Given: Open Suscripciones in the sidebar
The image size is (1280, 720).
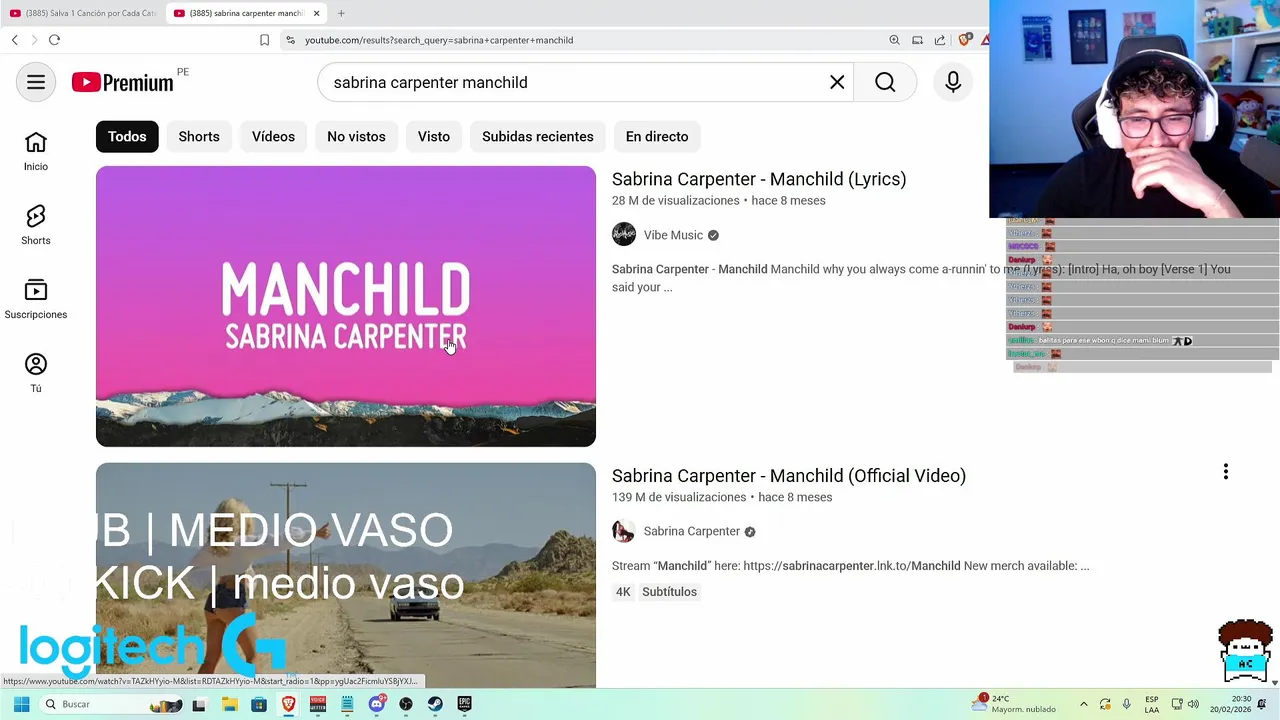Looking at the screenshot, I should [36, 300].
